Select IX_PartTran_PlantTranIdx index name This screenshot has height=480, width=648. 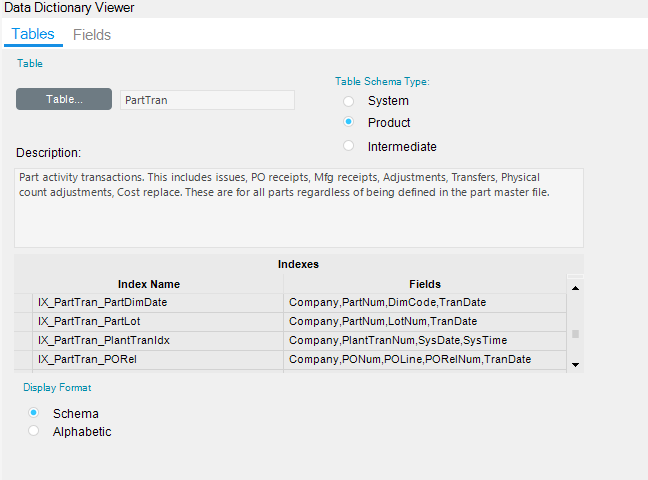(x=158, y=341)
